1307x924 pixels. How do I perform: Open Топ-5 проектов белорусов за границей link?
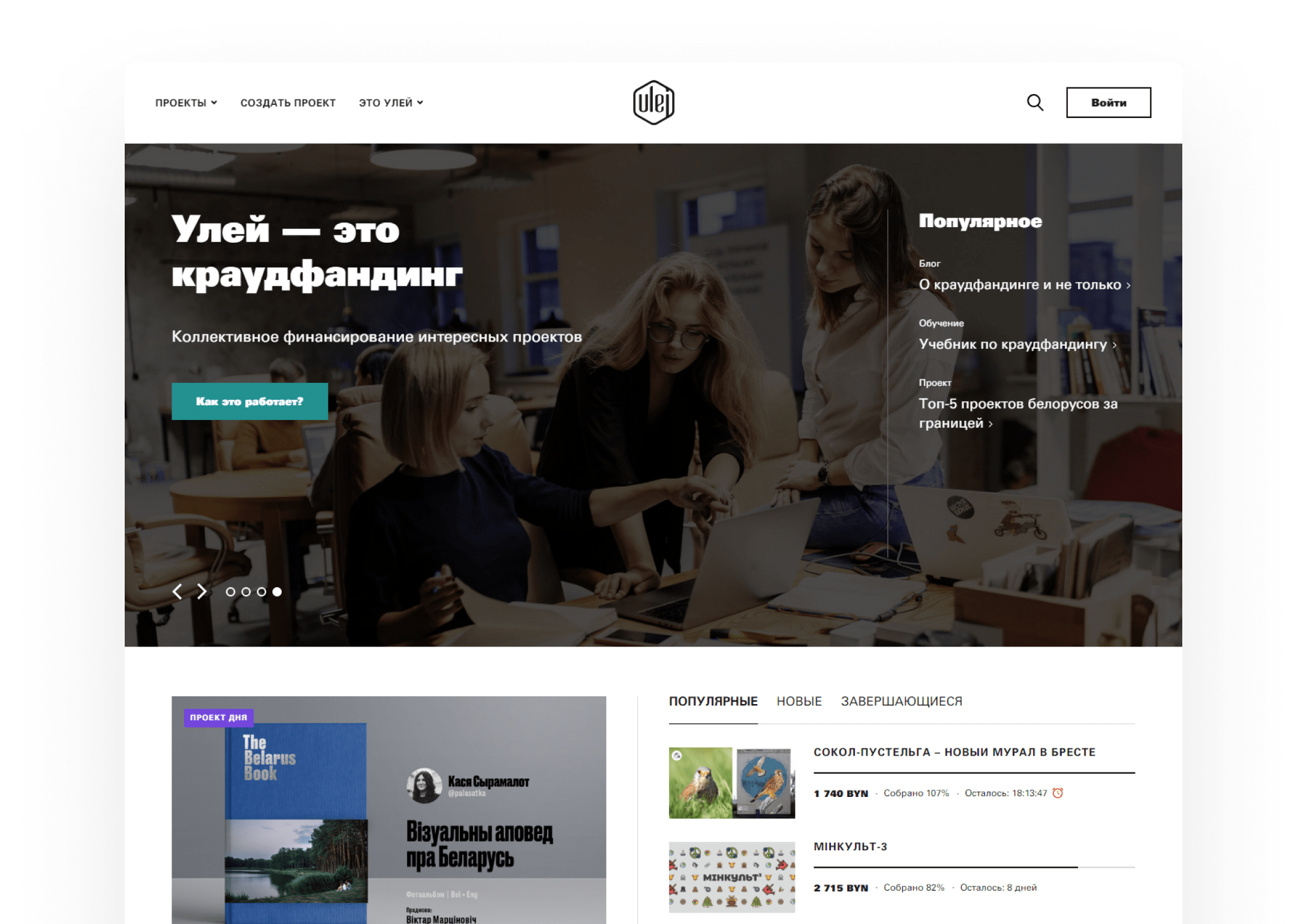pos(1018,413)
